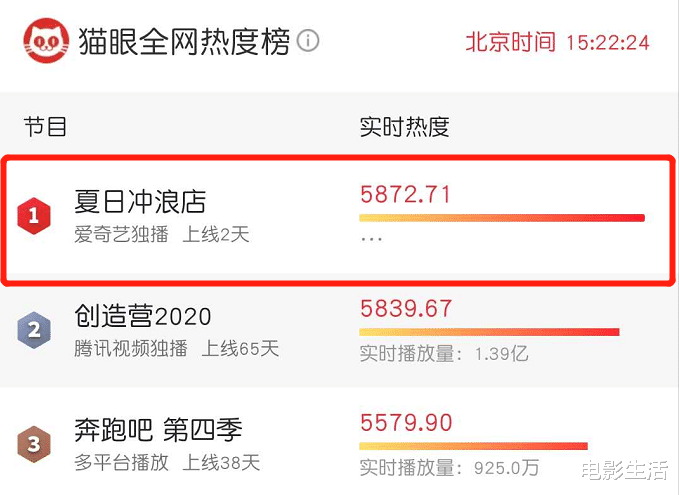
Task: Open the info icon beside the title
Action: pos(309,42)
